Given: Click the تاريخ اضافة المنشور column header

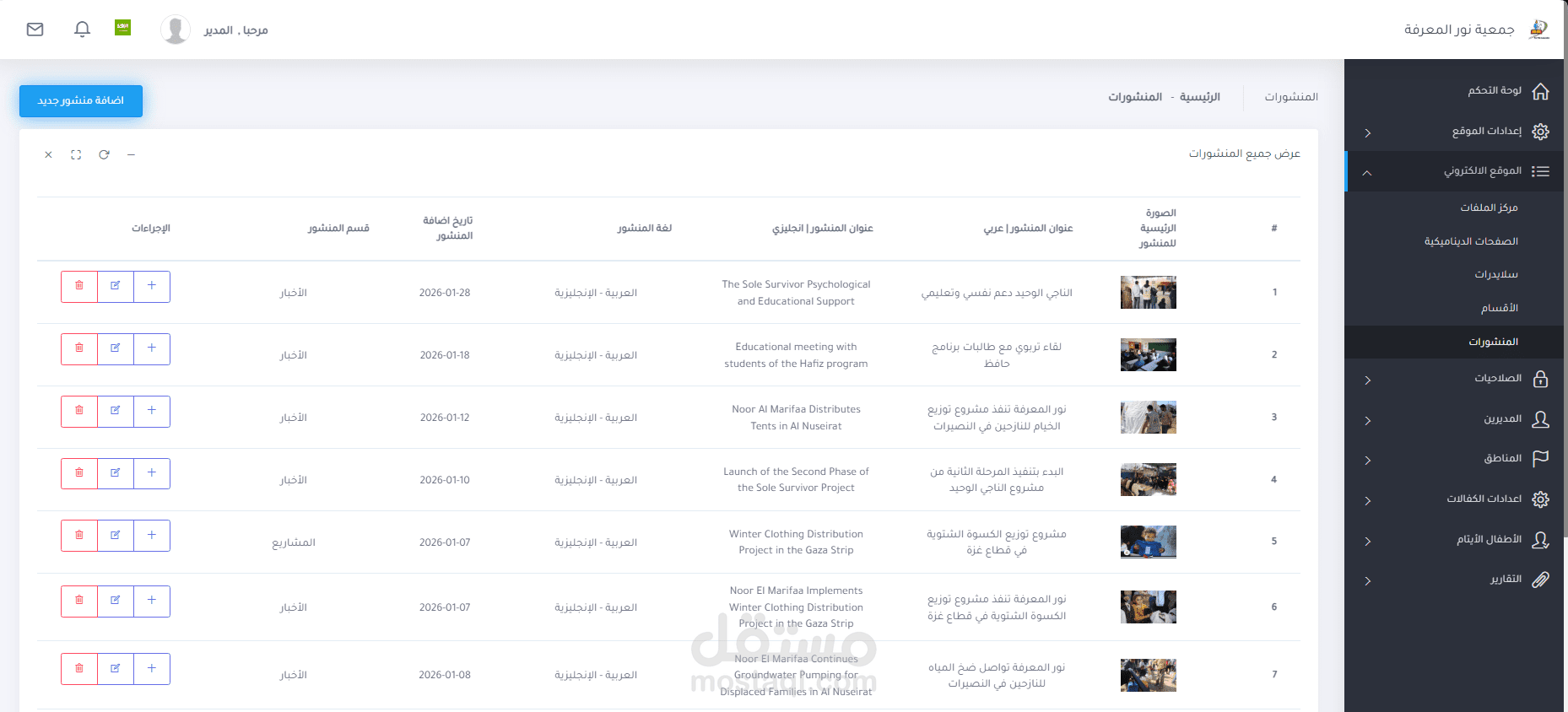Looking at the screenshot, I should click(x=447, y=228).
